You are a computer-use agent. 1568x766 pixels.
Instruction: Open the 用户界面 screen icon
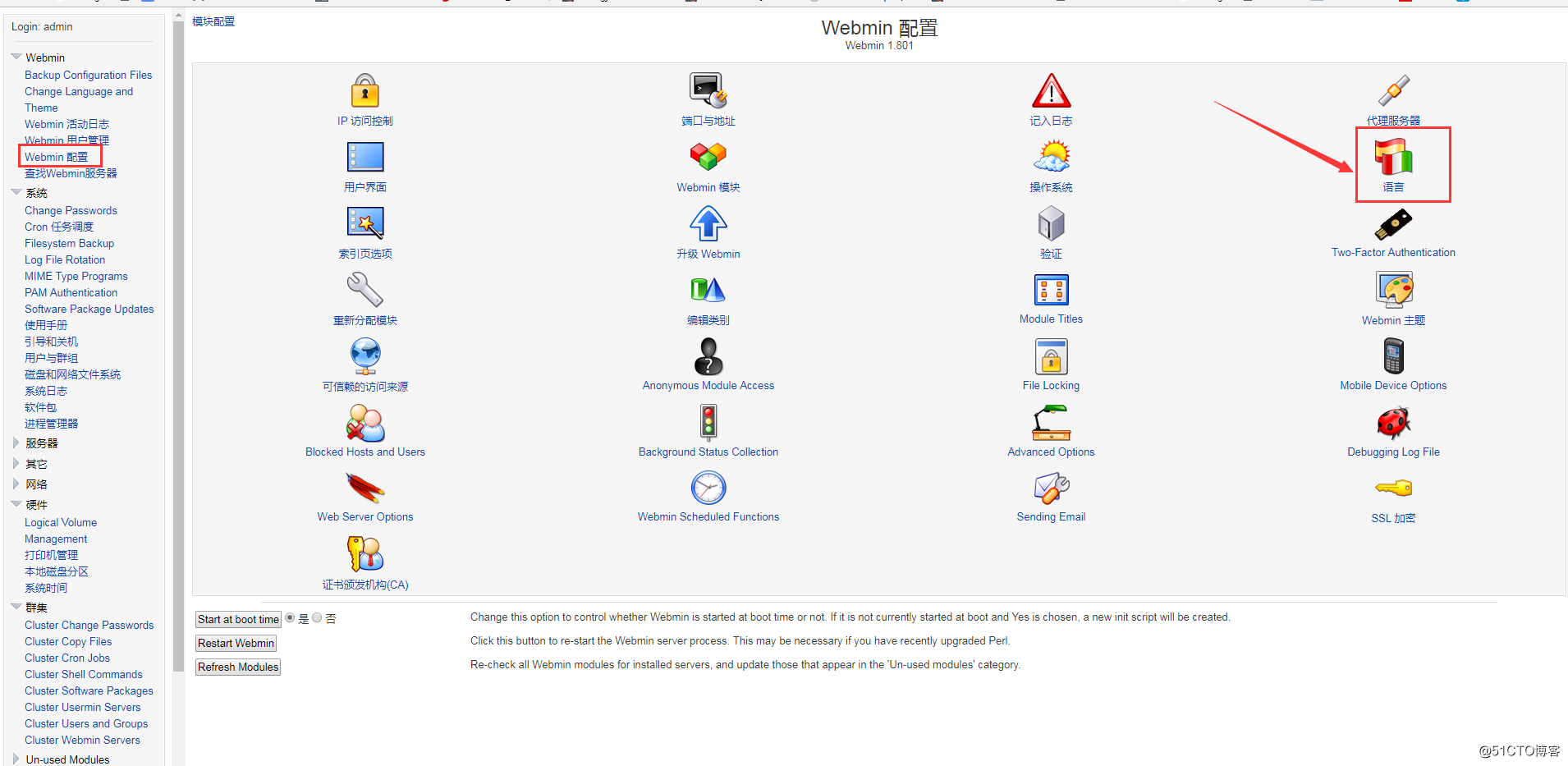(x=365, y=157)
